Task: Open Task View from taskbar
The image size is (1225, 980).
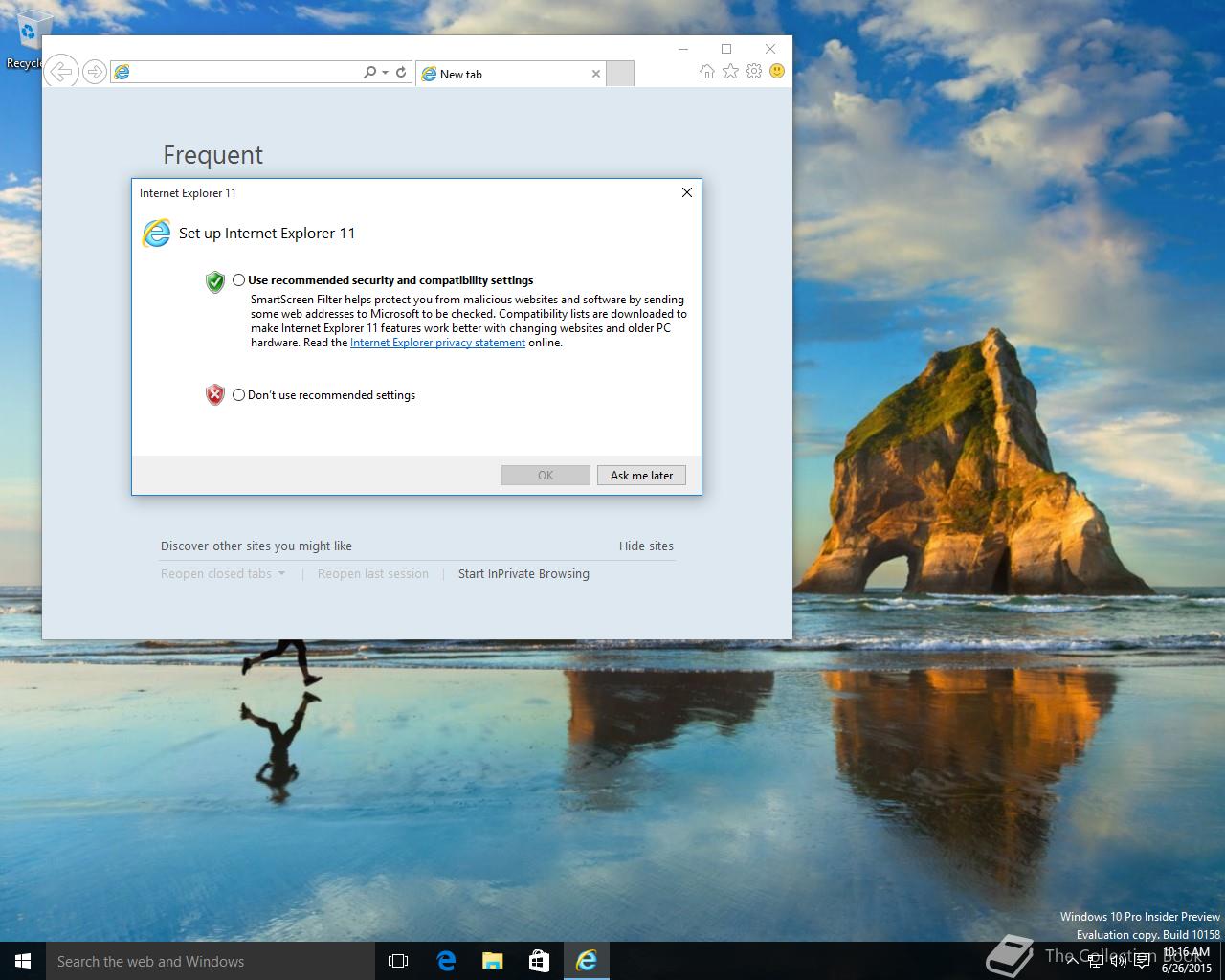Action: [x=398, y=961]
